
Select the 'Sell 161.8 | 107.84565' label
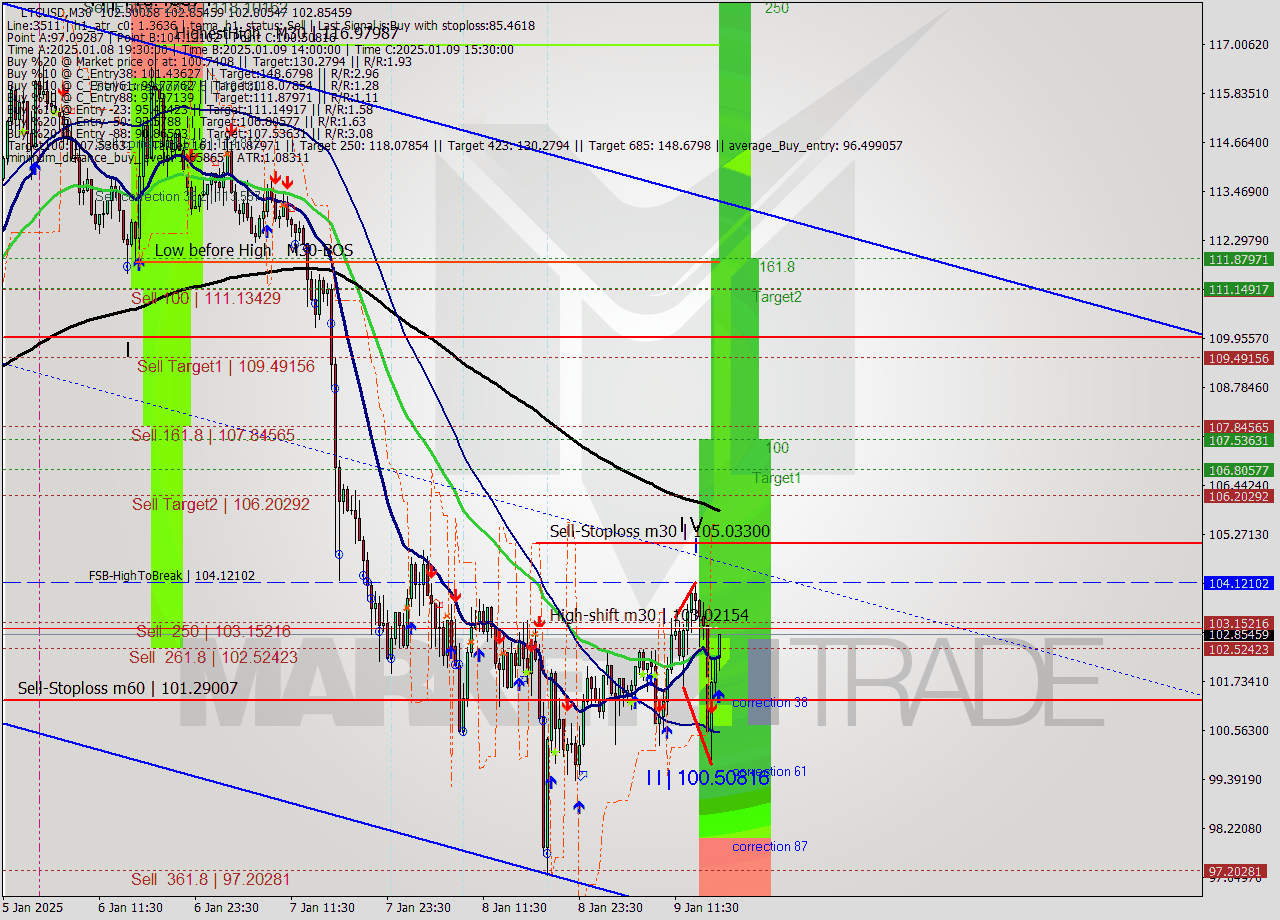213,435
